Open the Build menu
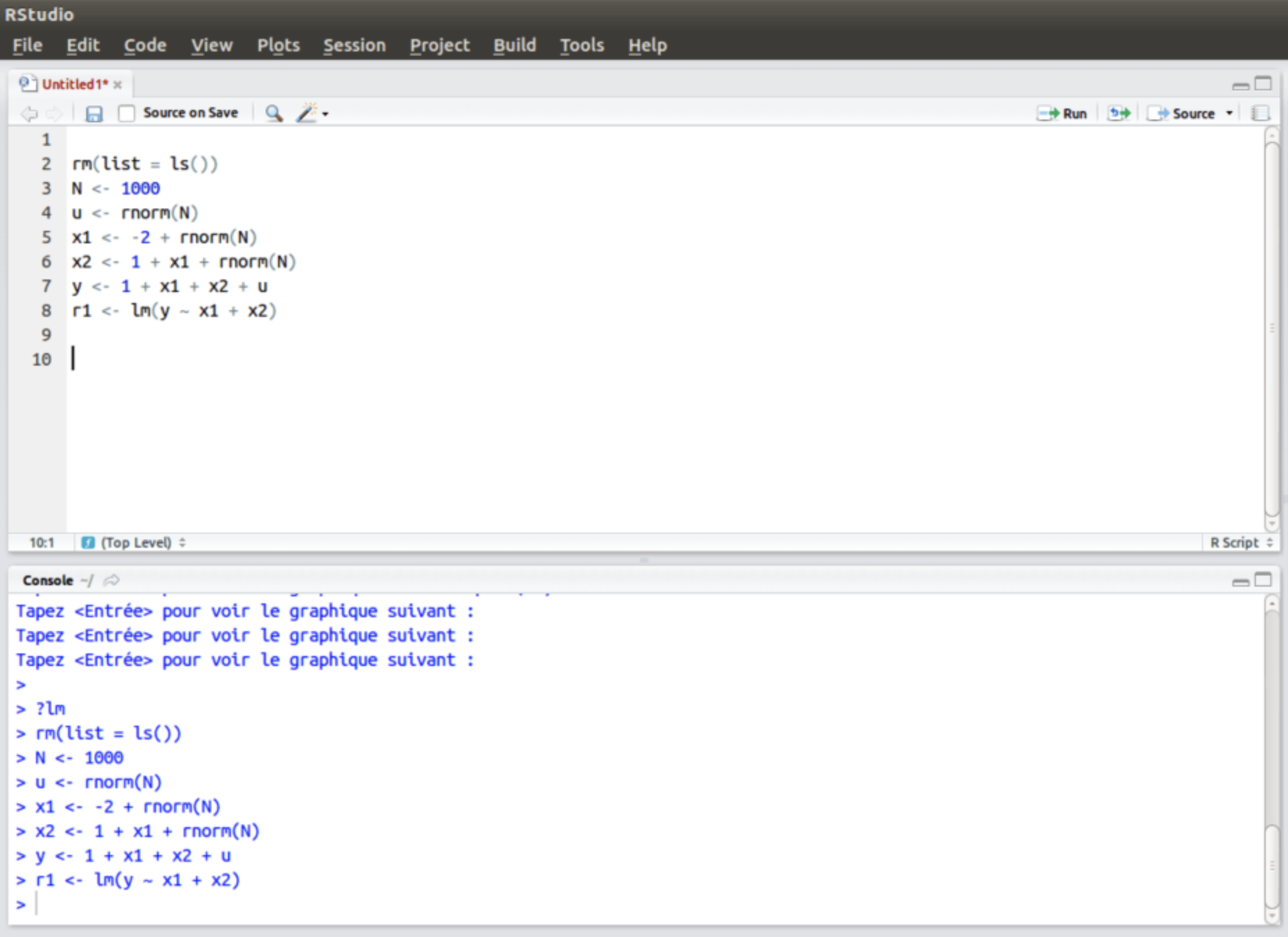Screen dimensions: 1288x937 pos(515,45)
